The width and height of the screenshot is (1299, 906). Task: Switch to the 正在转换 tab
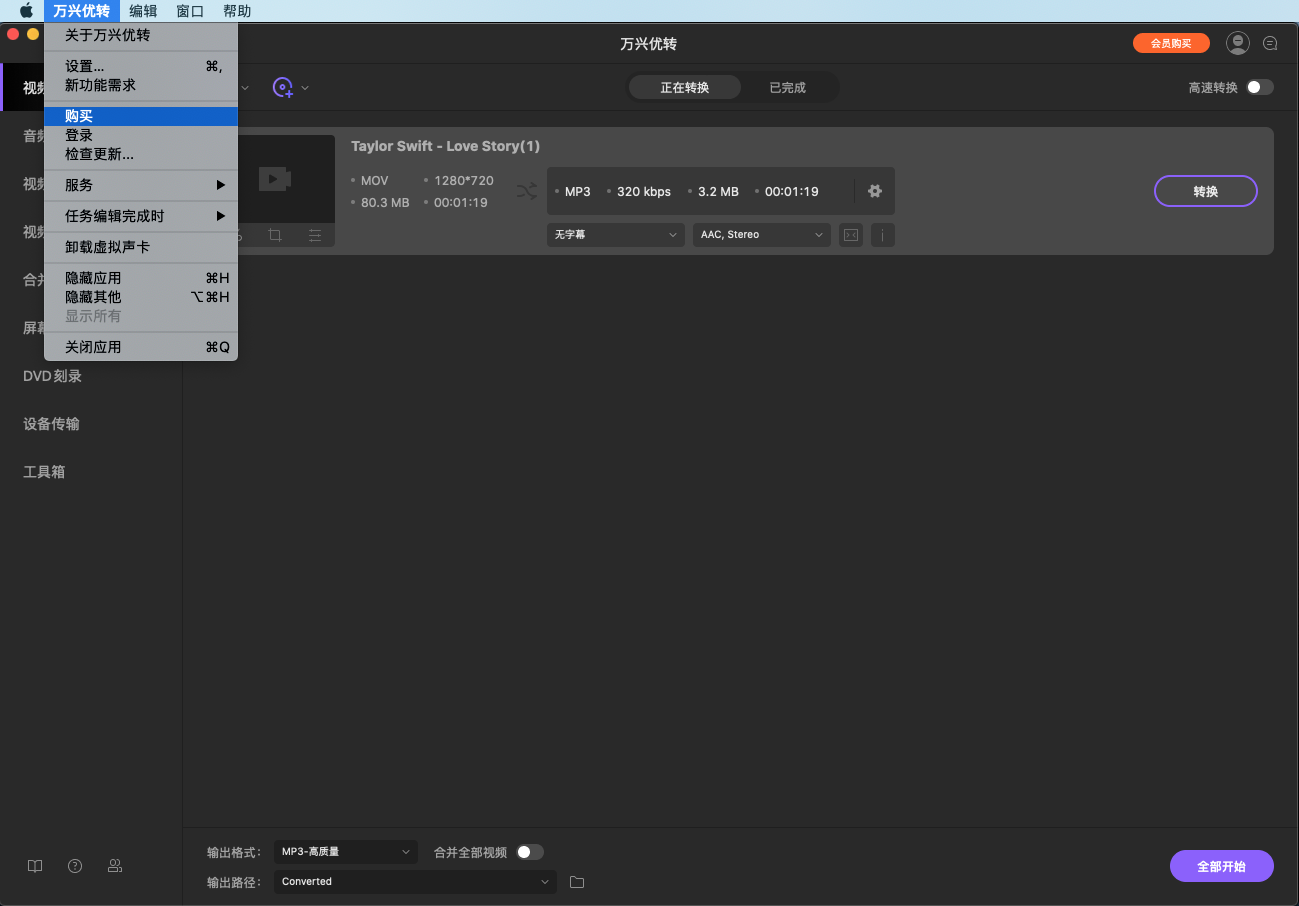(x=685, y=88)
